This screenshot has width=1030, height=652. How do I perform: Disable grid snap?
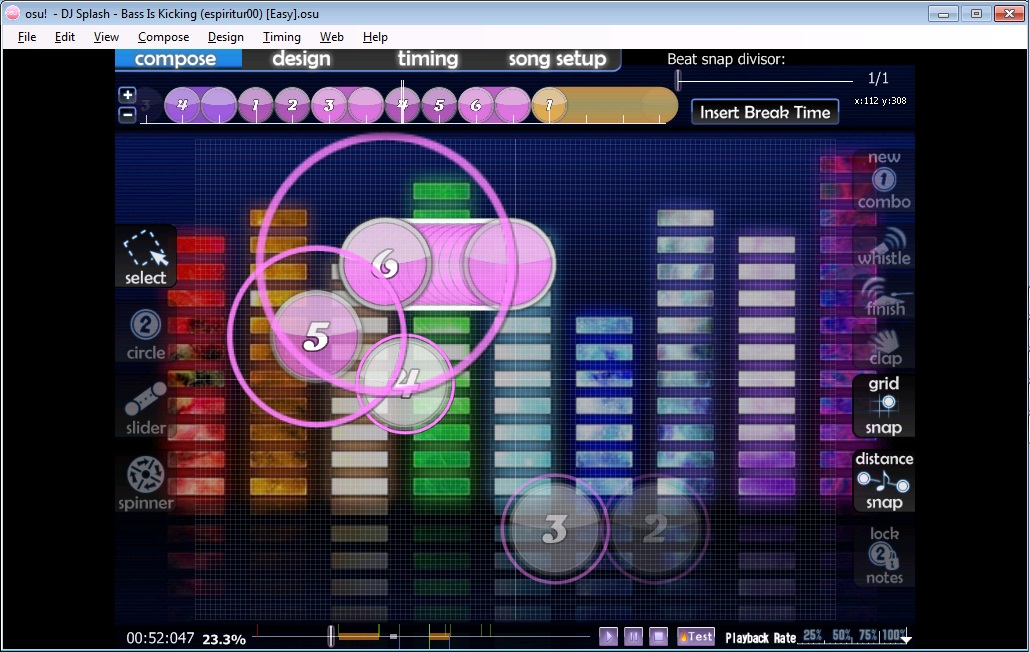[x=884, y=405]
